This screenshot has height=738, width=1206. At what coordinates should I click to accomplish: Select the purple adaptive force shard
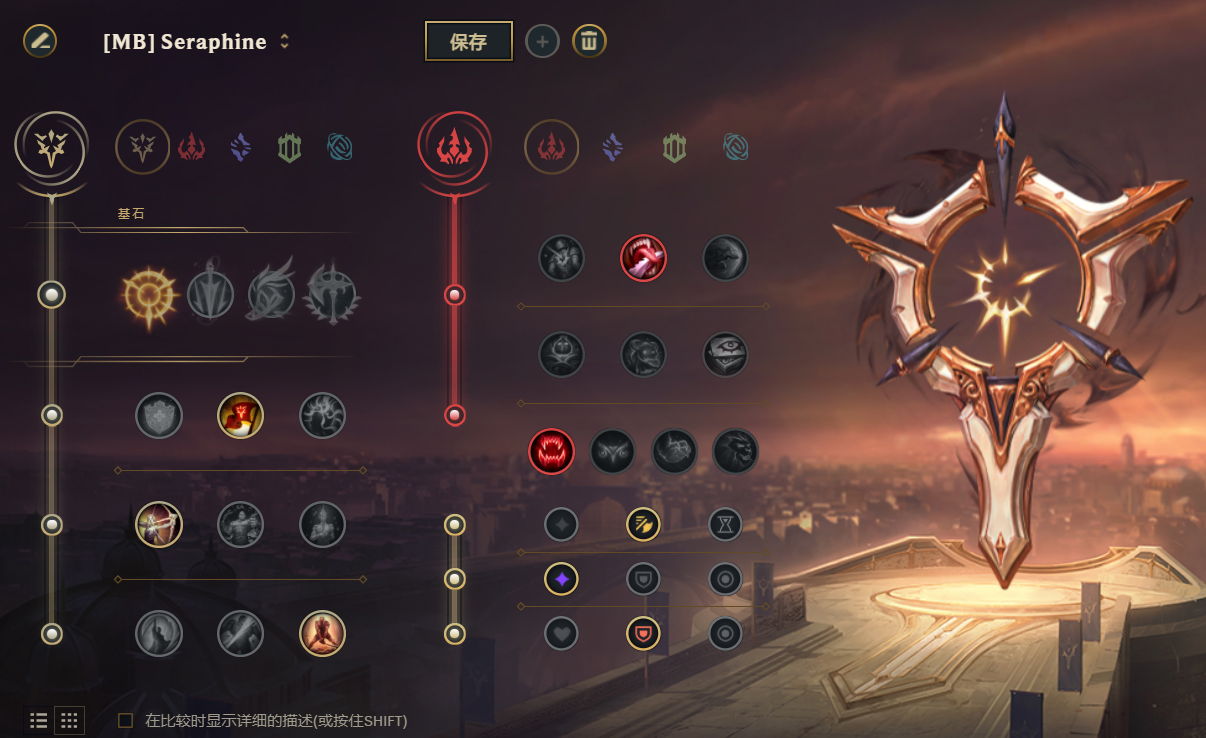click(x=561, y=578)
